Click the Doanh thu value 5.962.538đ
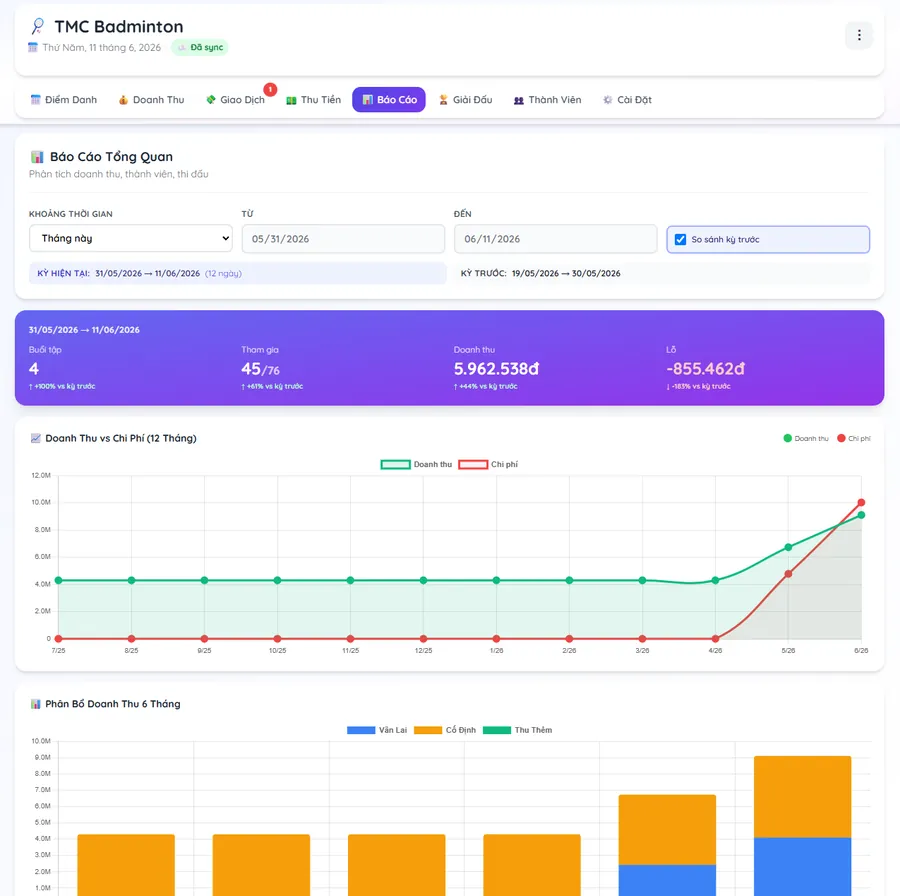 pos(496,369)
